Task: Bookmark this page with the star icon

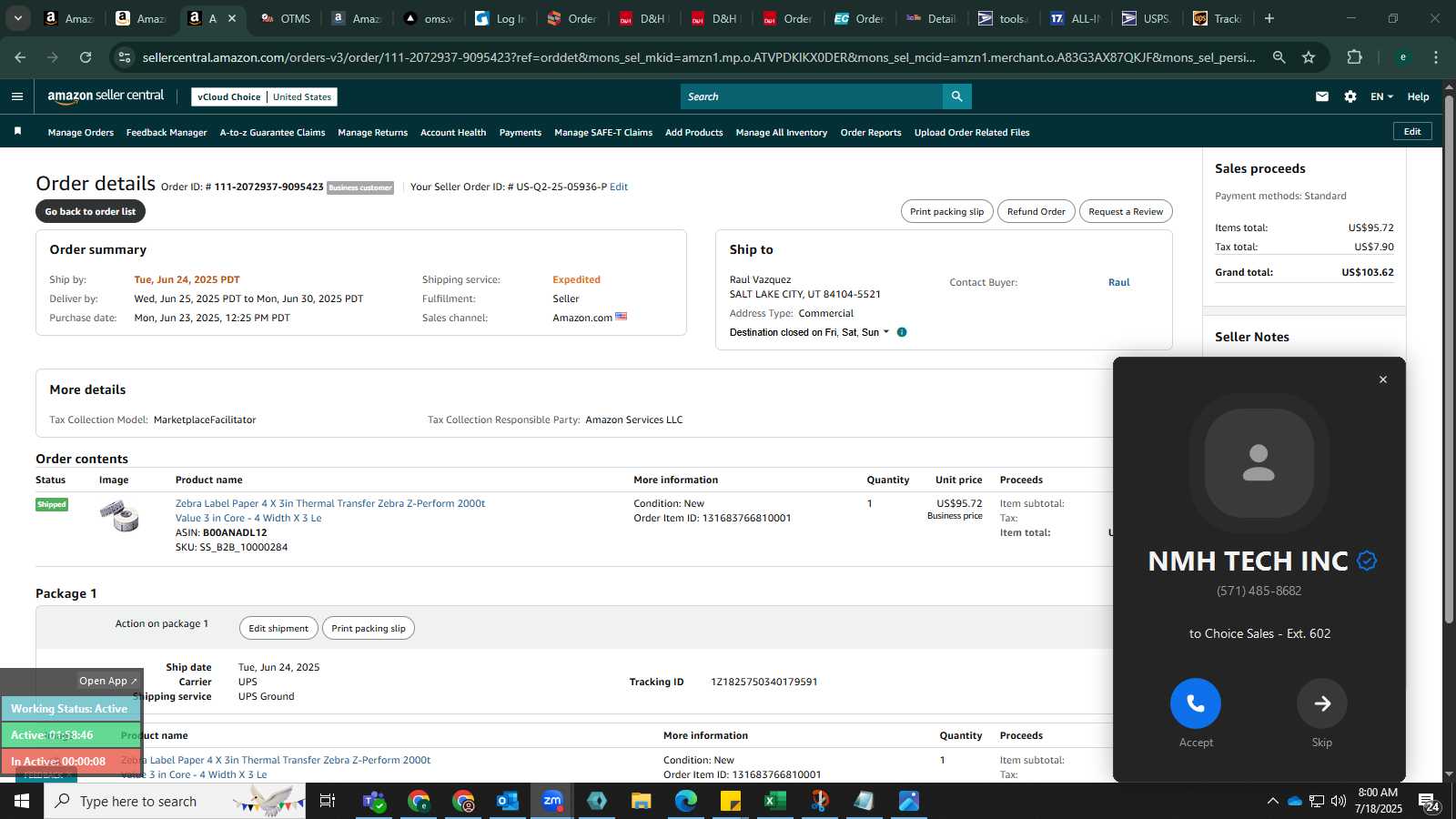Action: click(1309, 57)
